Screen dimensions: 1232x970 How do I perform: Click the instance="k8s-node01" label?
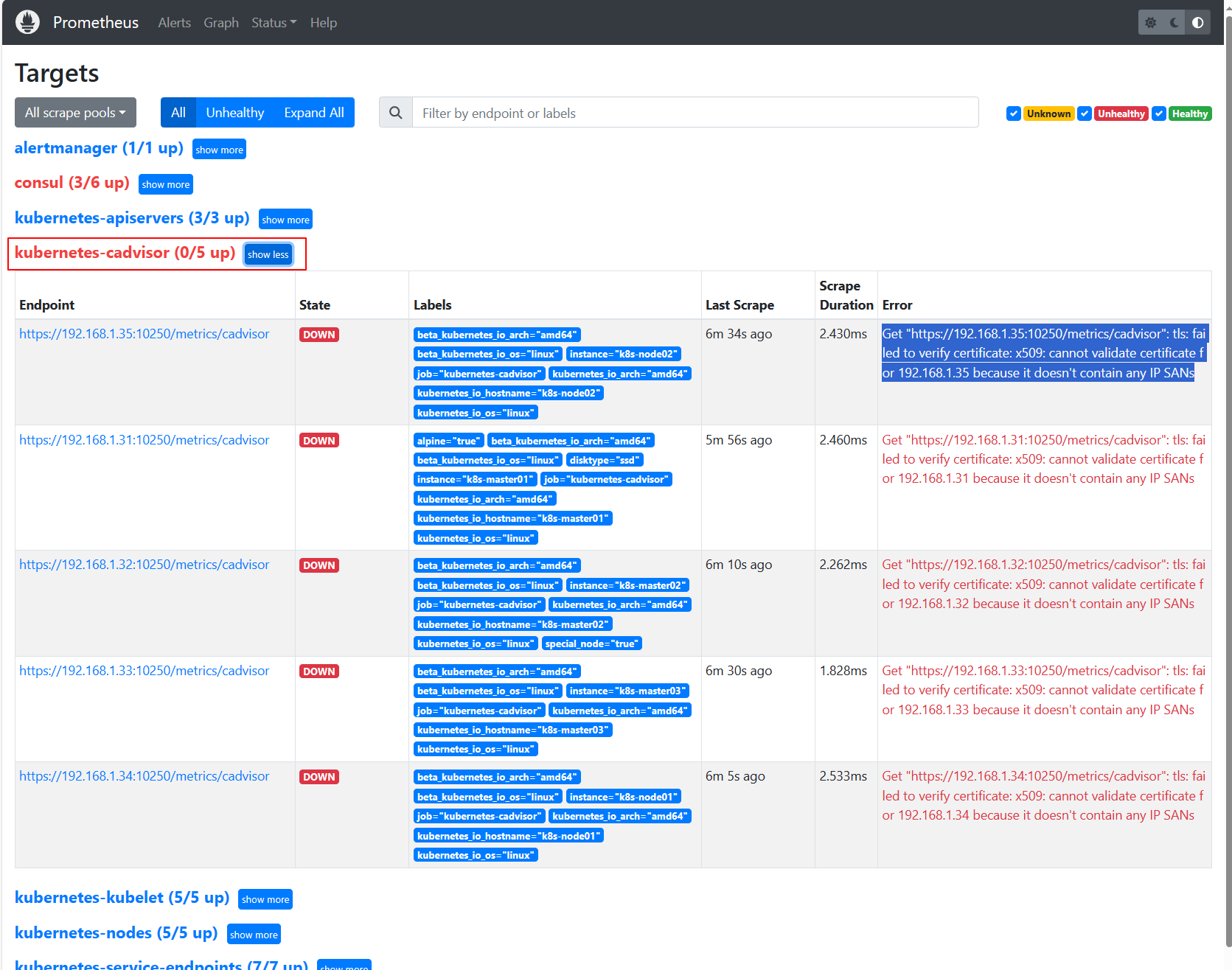[x=623, y=798]
